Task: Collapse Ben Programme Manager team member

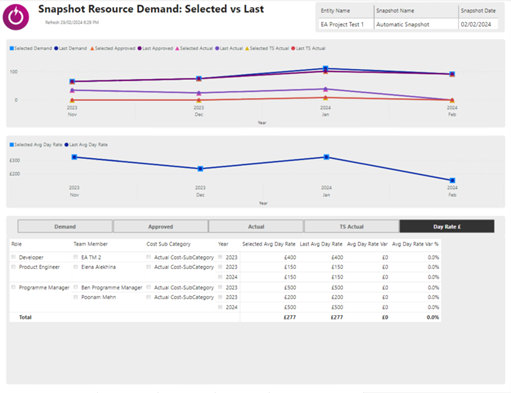Action: coord(76,287)
